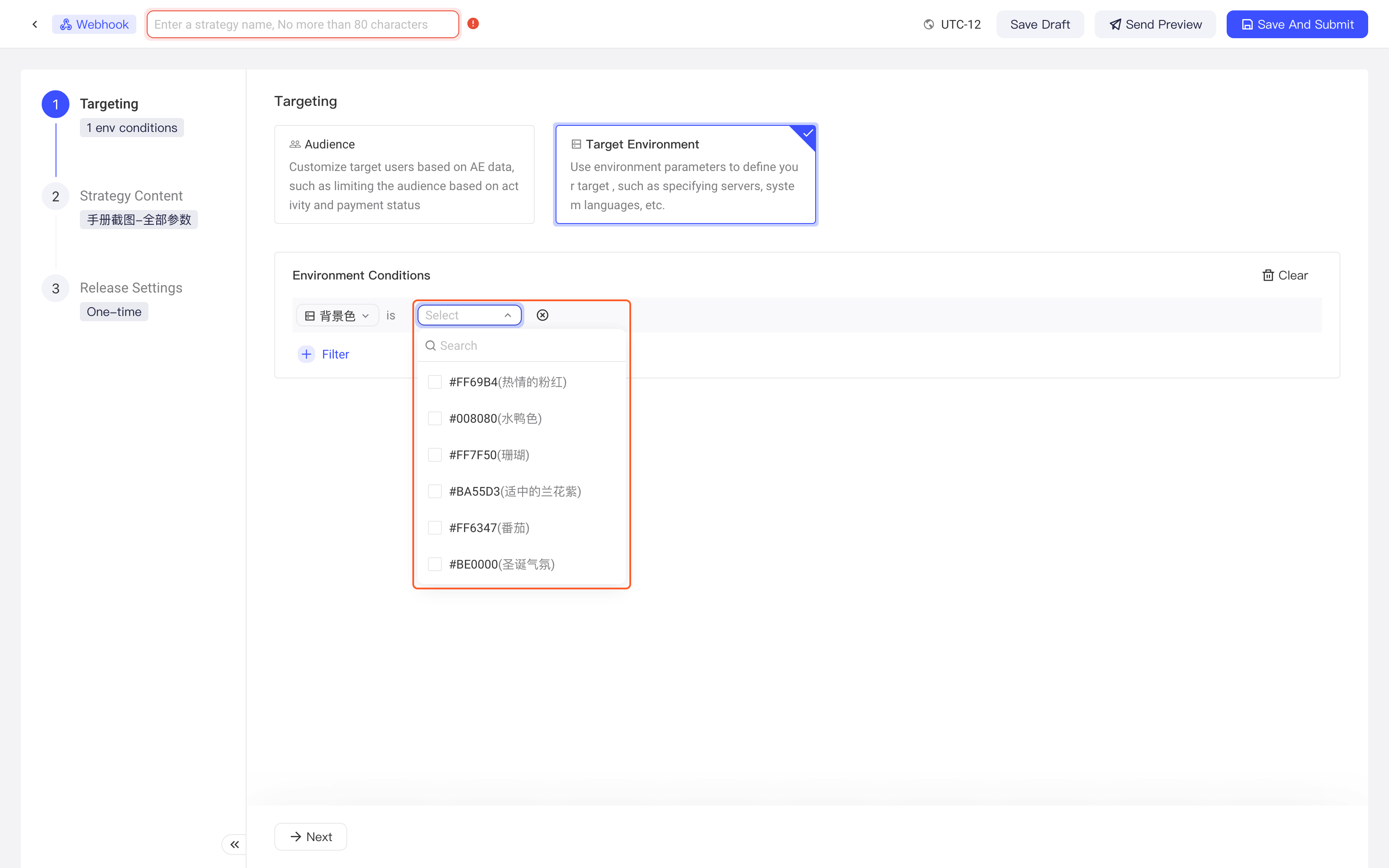Check the #FF6347(番茄) option
This screenshot has width=1389, height=868.
[x=435, y=528]
